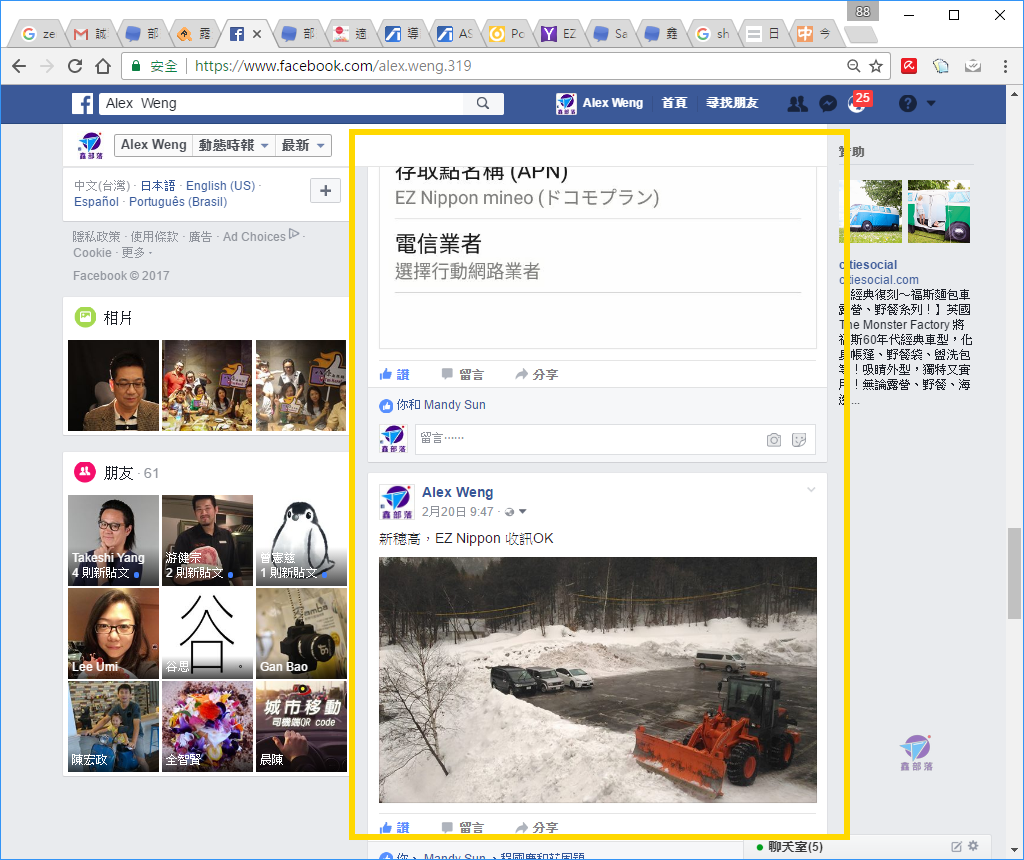Viewport: 1024px width, 860px height.
Task: Open Messenger messages icon
Action: pos(827,103)
